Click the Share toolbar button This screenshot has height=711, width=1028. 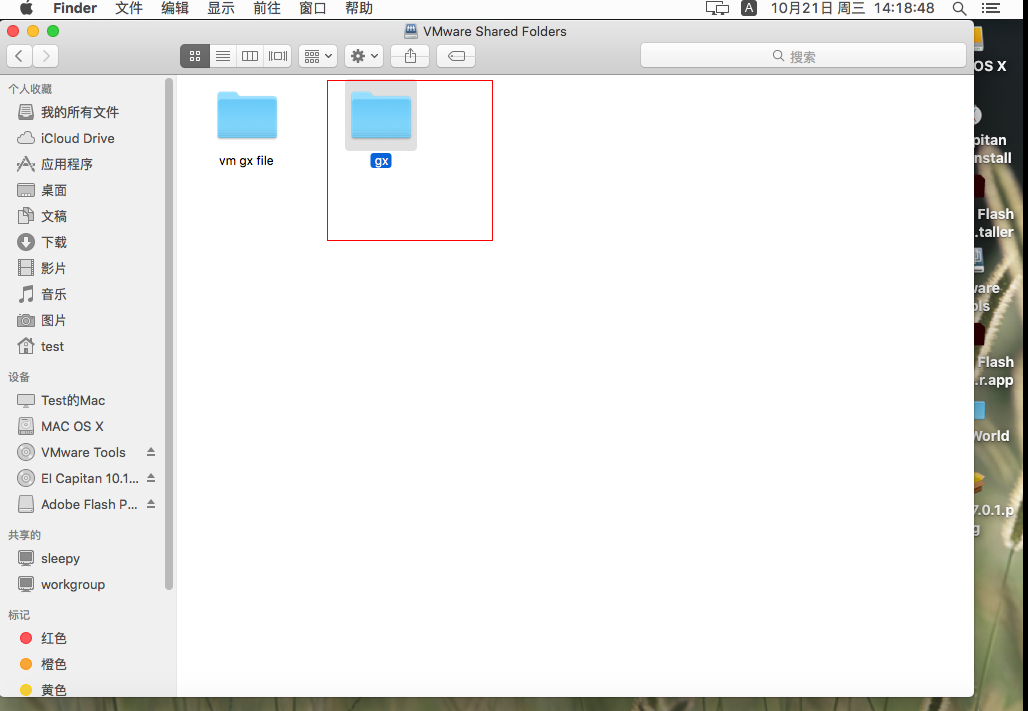click(x=410, y=56)
